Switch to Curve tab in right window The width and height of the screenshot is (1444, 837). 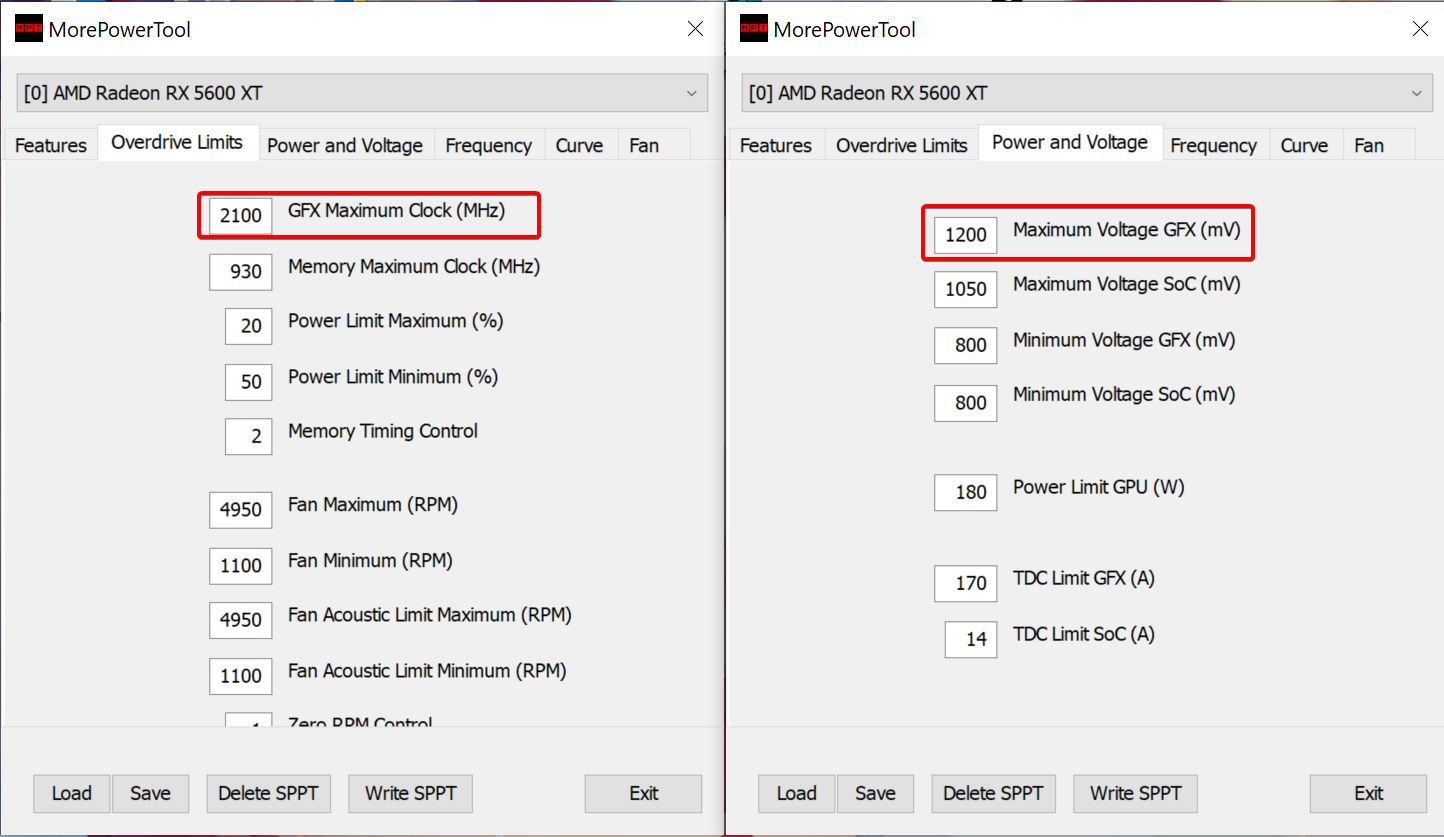point(1305,145)
